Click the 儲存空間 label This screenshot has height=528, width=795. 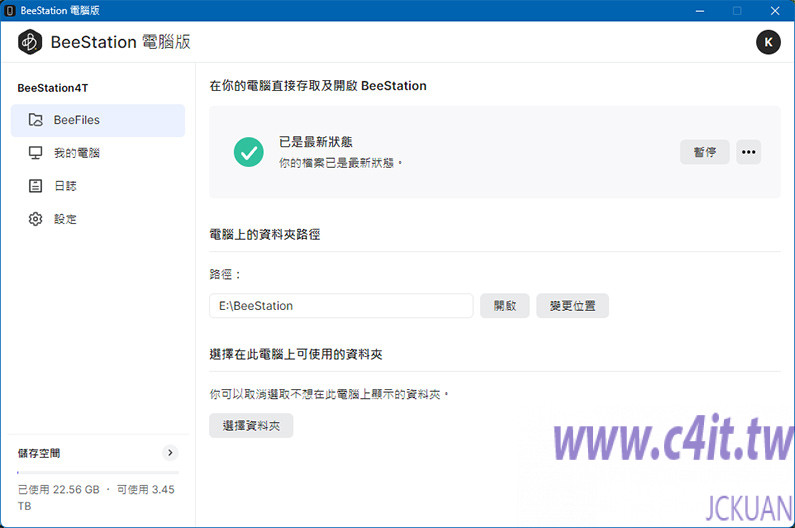(x=39, y=453)
